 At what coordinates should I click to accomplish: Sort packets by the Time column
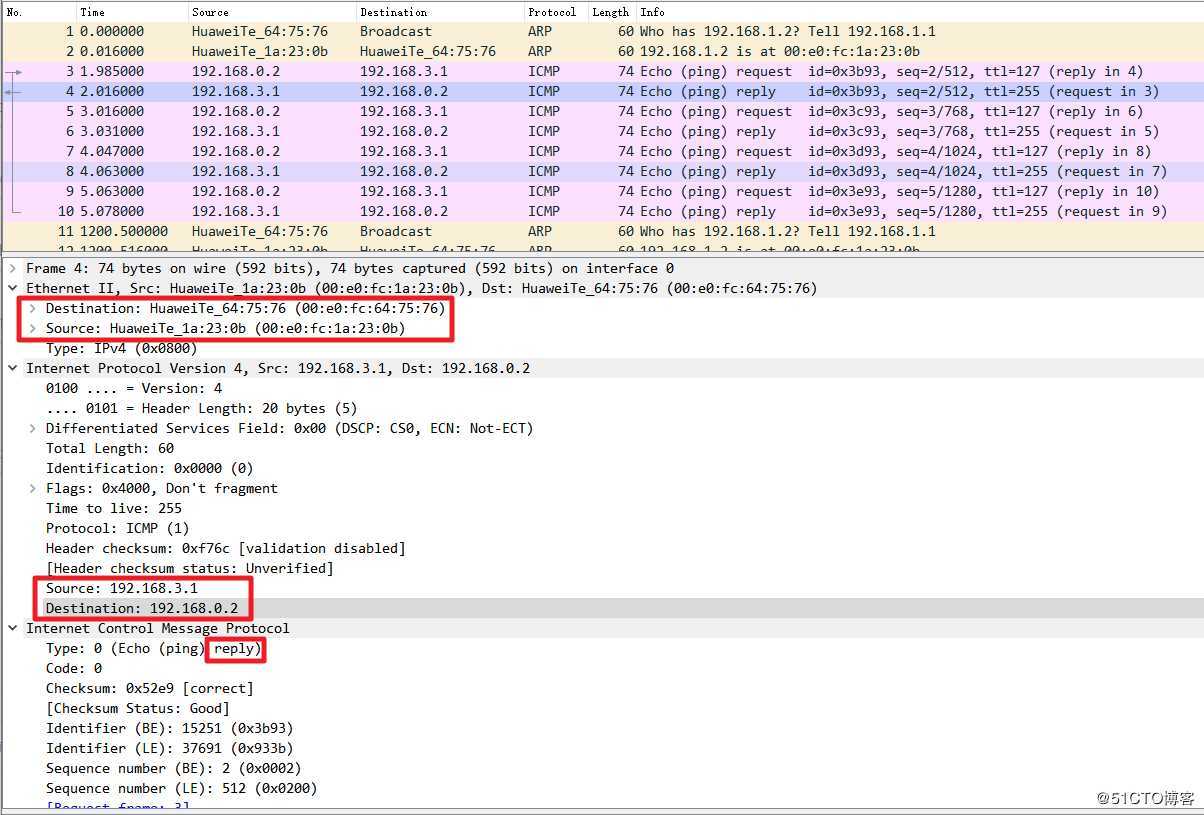pyautogui.click(x=132, y=12)
